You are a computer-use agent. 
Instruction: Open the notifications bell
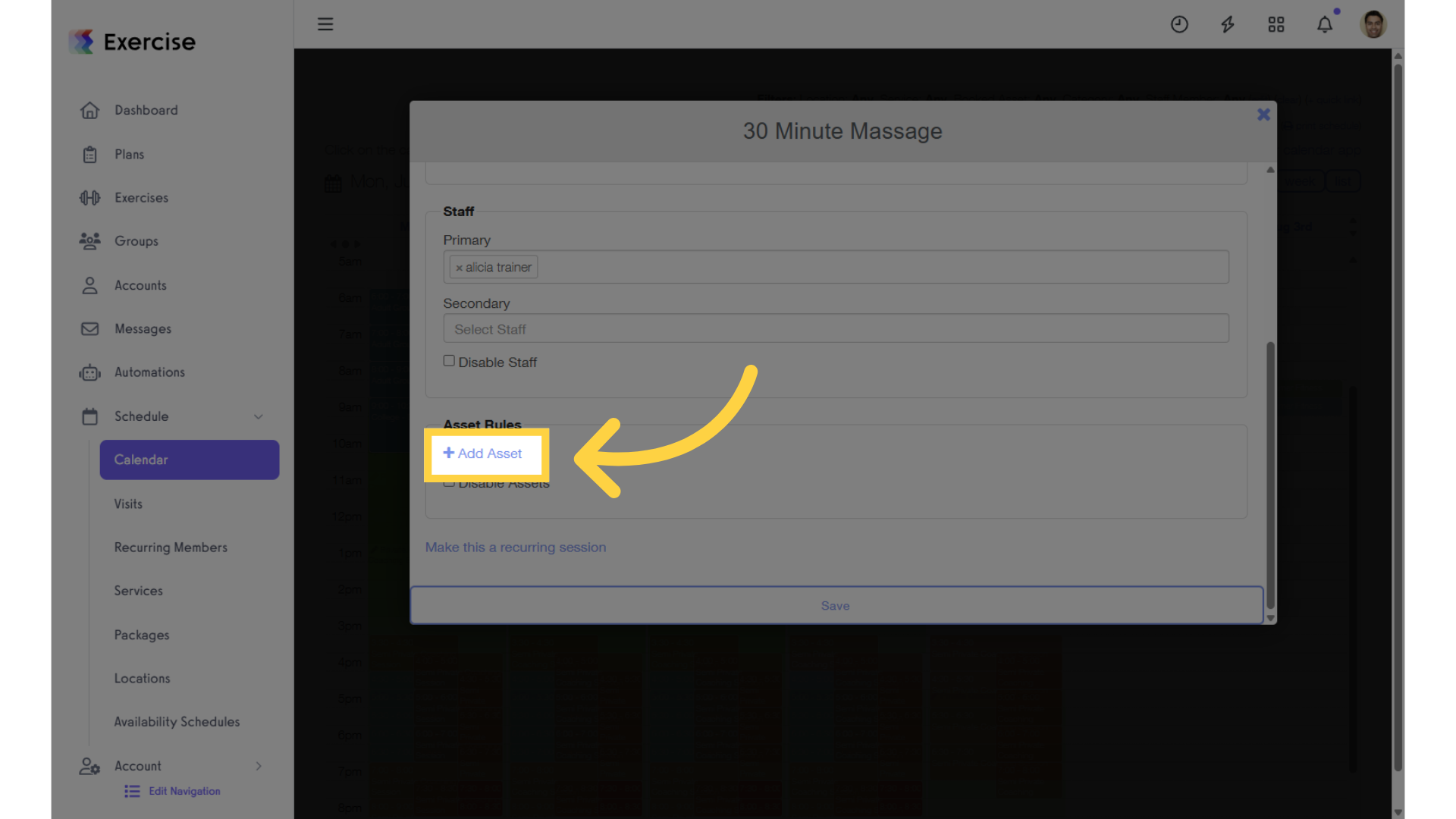pos(1325,24)
